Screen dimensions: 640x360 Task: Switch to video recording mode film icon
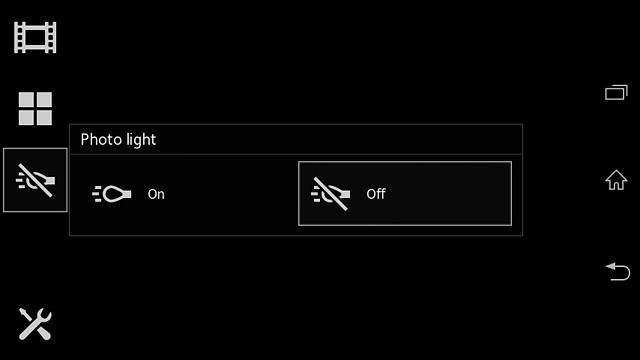pyautogui.click(x=35, y=38)
